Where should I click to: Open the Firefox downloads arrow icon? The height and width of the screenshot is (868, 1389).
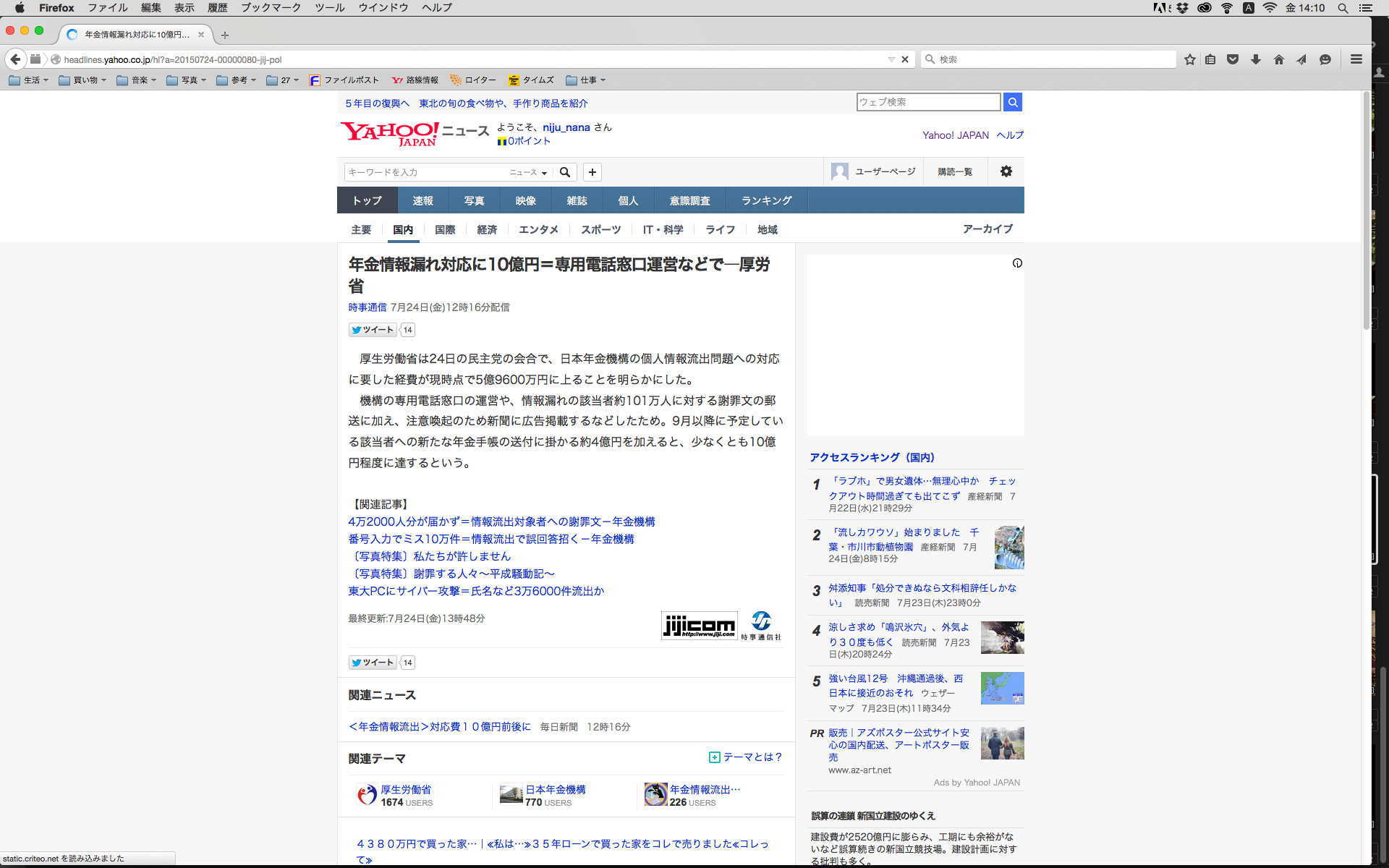(x=1256, y=59)
